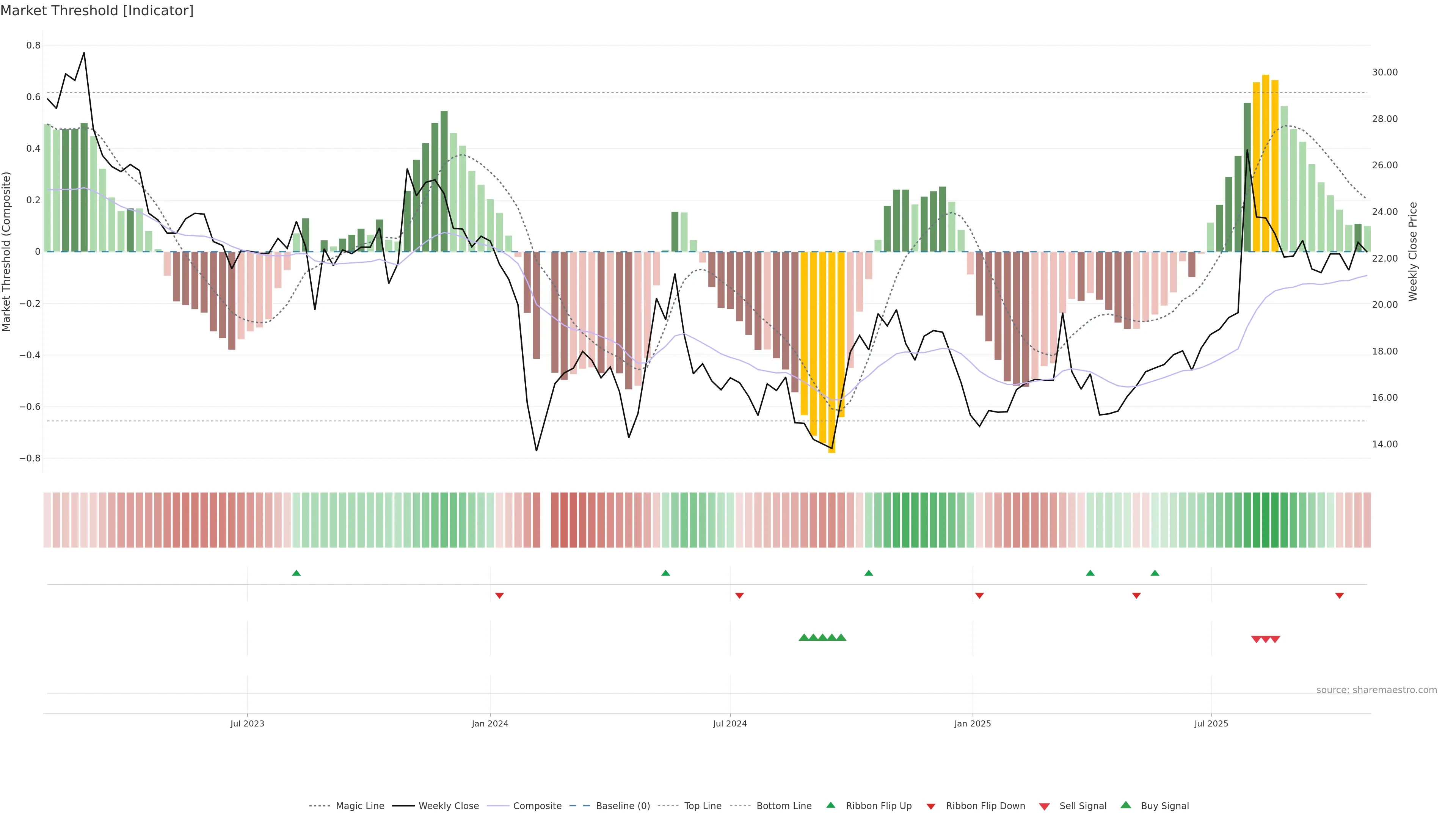Click the Jul 2025 x-axis label
The image size is (1456, 819).
[1211, 723]
